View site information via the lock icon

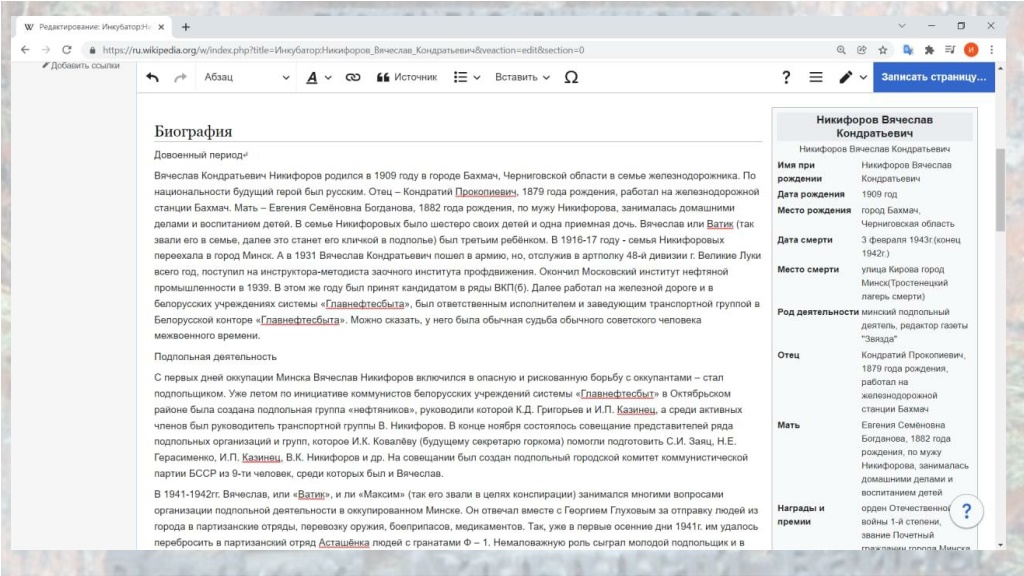[92, 50]
